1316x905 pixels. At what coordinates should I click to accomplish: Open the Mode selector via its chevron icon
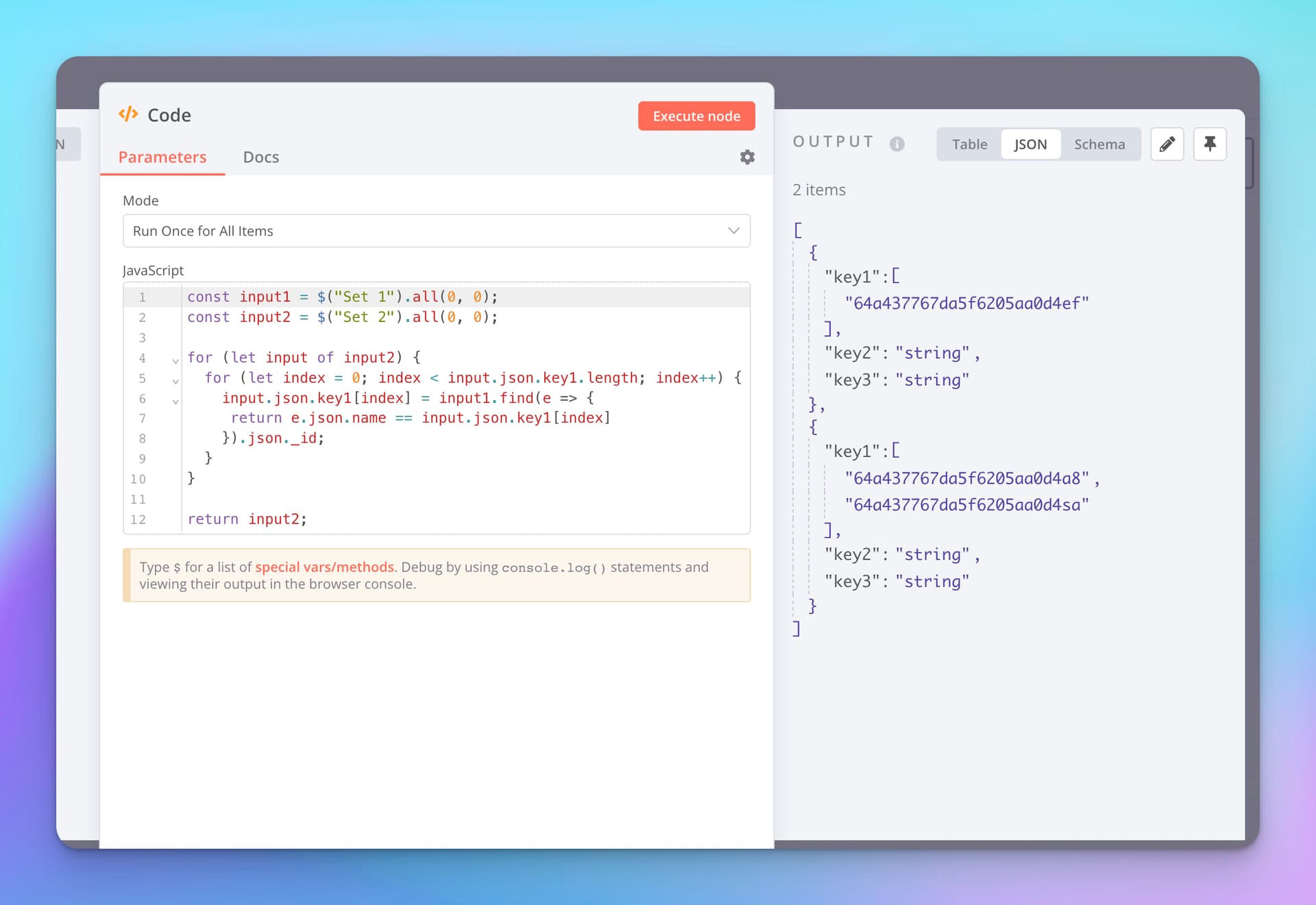tap(733, 231)
